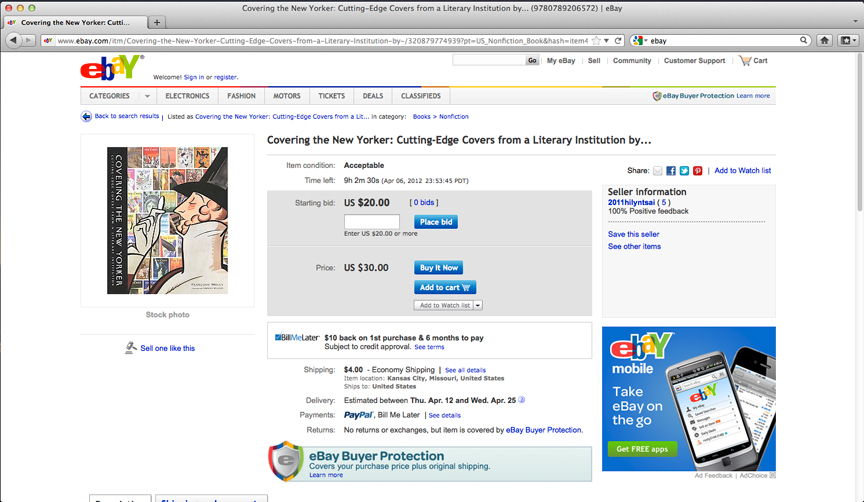Bookmark page with star icon
Viewport: 864px width, 502px height.
click(596, 40)
